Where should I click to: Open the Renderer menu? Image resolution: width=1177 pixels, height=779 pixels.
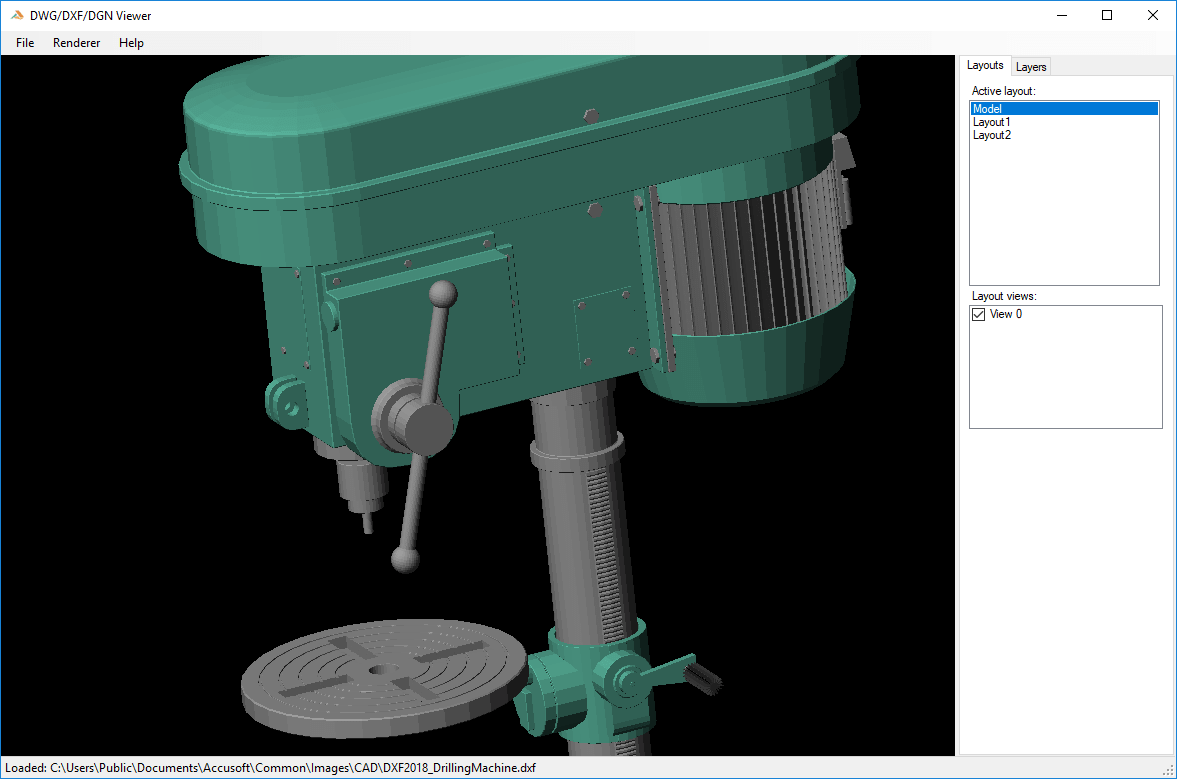point(77,43)
